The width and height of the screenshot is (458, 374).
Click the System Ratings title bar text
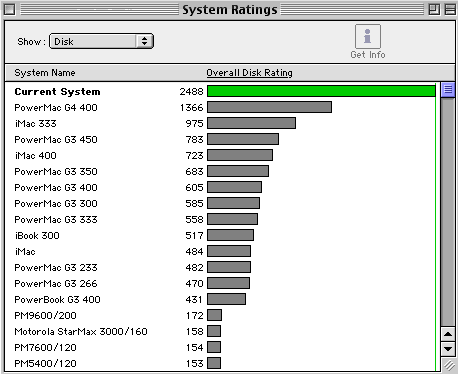[230, 9]
